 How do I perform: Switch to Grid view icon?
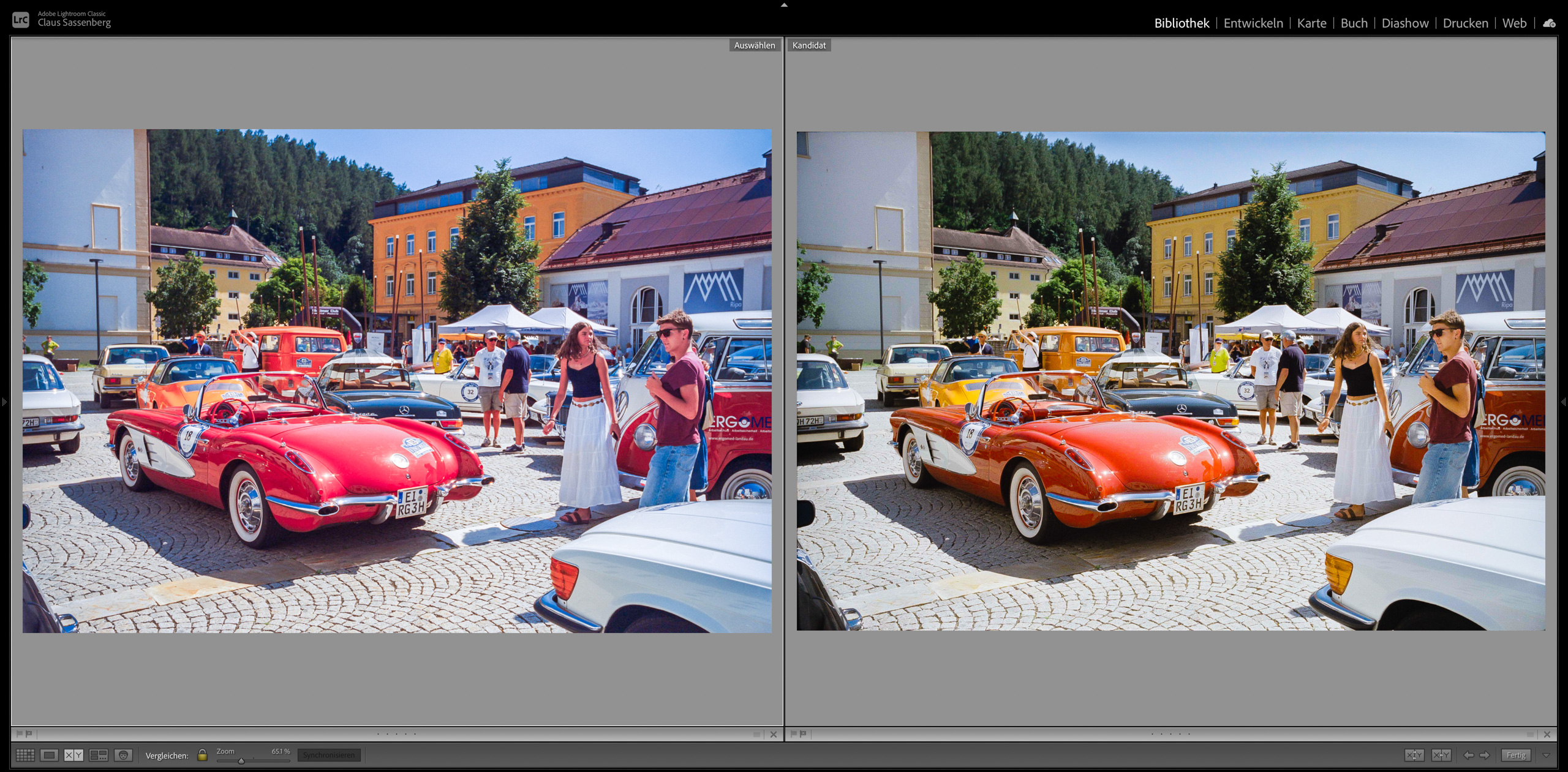25,755
